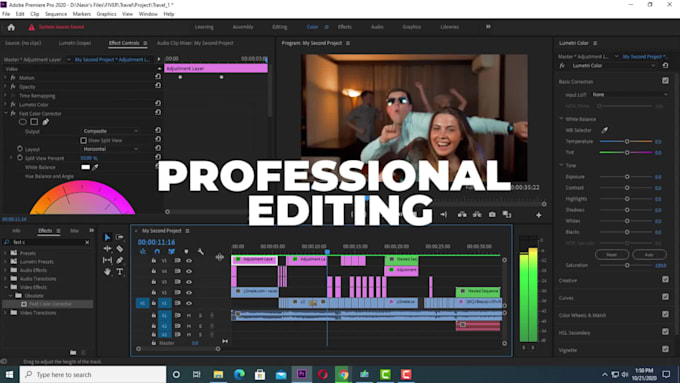This screenshot has width=680, height=383.
Task: Select the Selection tool arrow
Action: (107, 237)
